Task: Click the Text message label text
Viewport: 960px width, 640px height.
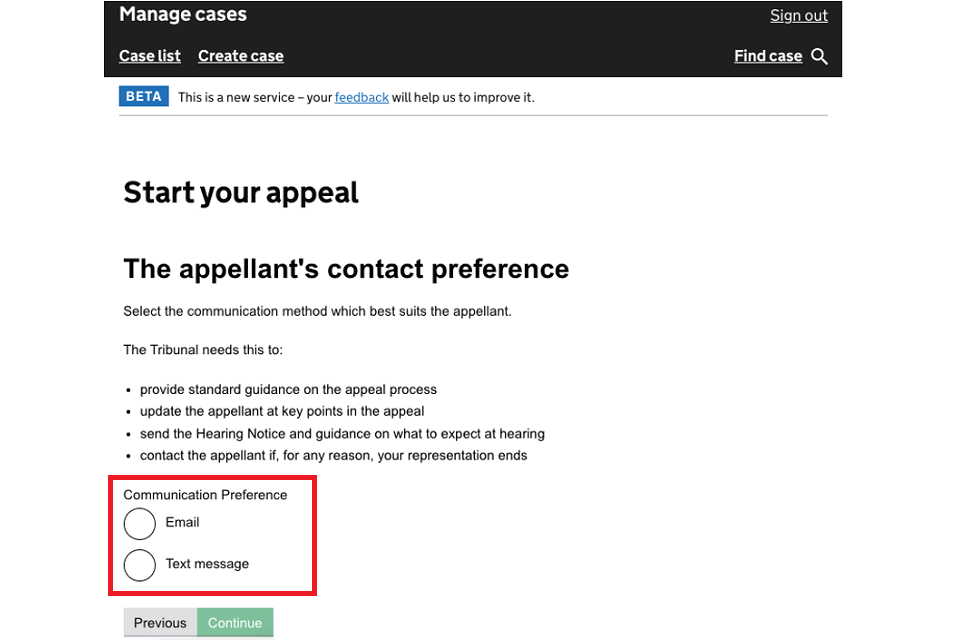Action: click(x=207, y=564)
